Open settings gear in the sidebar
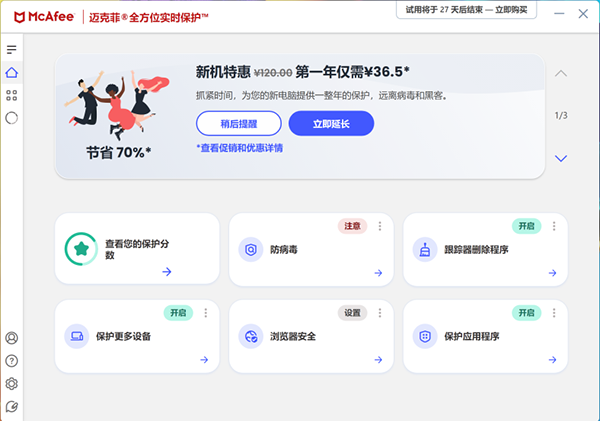600x421 pixels. tap(12, 384)
